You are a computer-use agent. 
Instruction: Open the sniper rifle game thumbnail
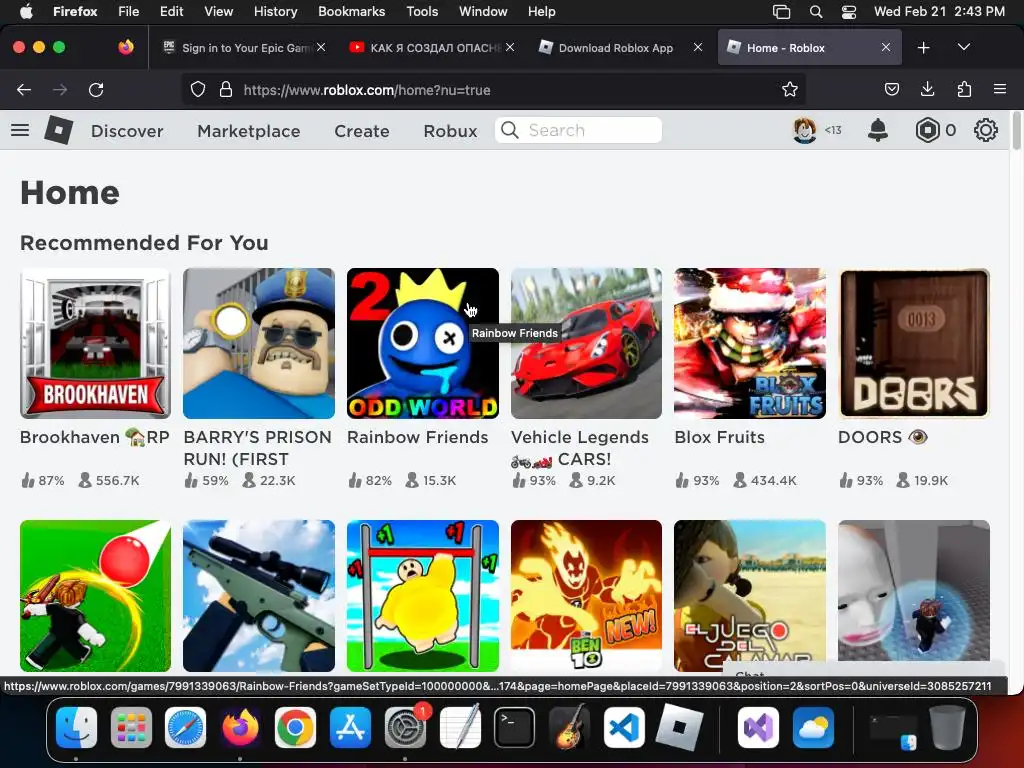point(259,596)
